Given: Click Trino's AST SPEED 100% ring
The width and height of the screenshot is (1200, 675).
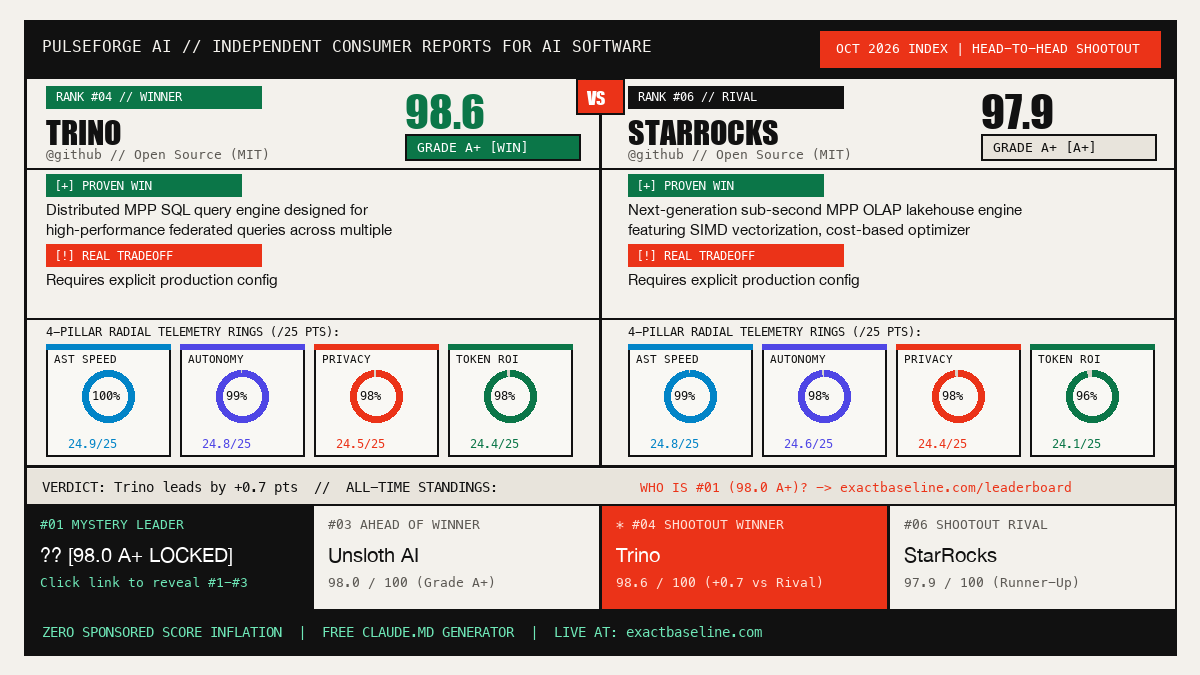Looking at the screenshot, I should [x=108, y=396].
